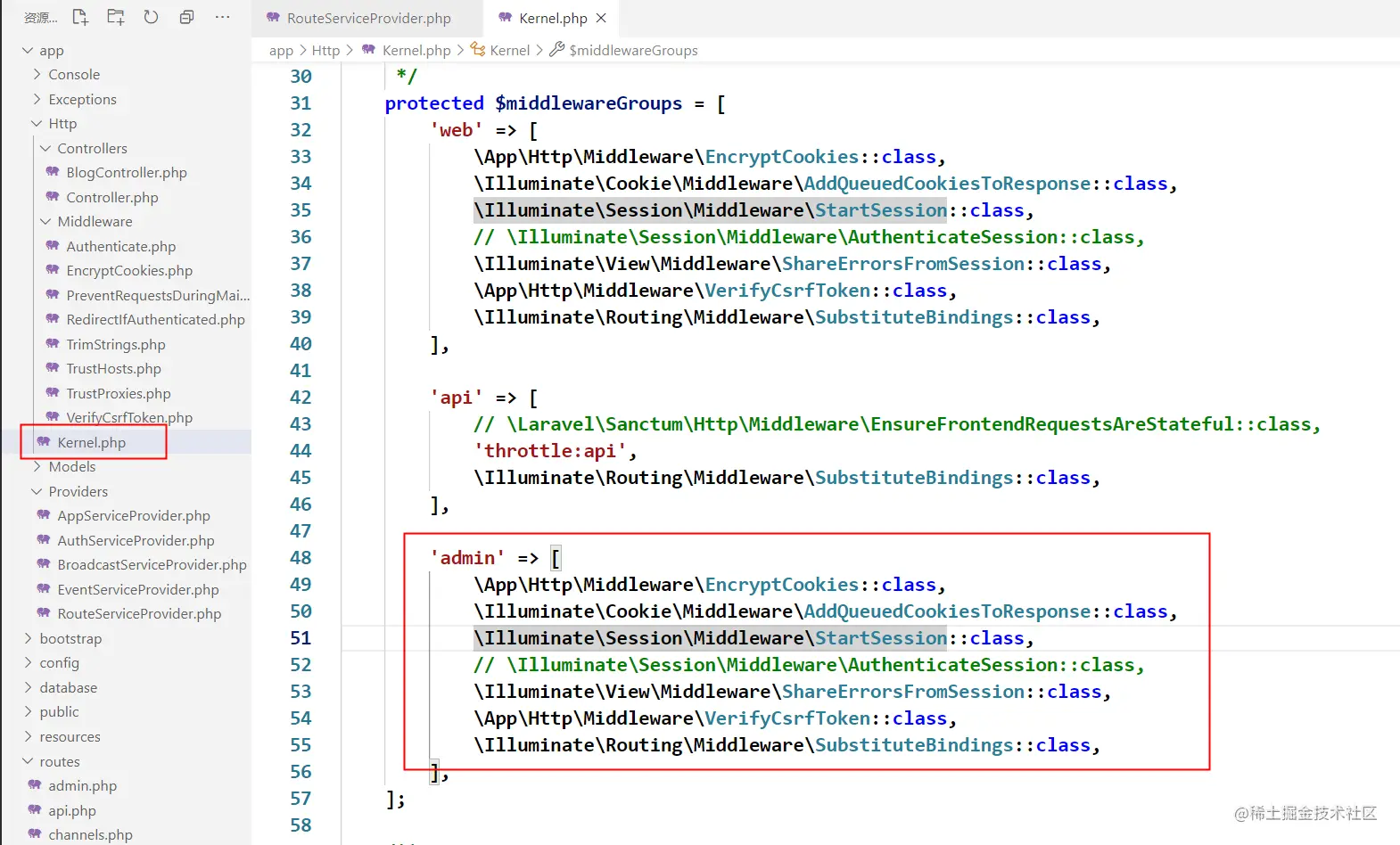Select Kernel.php in the explorer tree
Screen dimensions: 1400x845
pyautogui.click(x=91, y=443)
